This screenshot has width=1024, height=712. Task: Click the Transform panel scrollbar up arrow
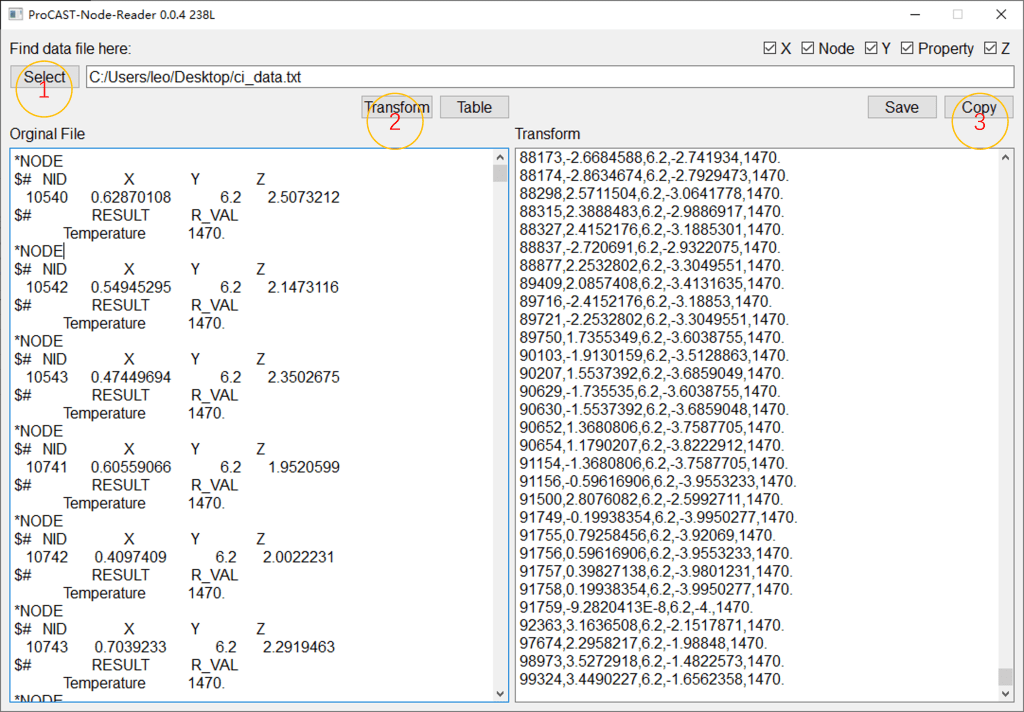point(1005,157)
